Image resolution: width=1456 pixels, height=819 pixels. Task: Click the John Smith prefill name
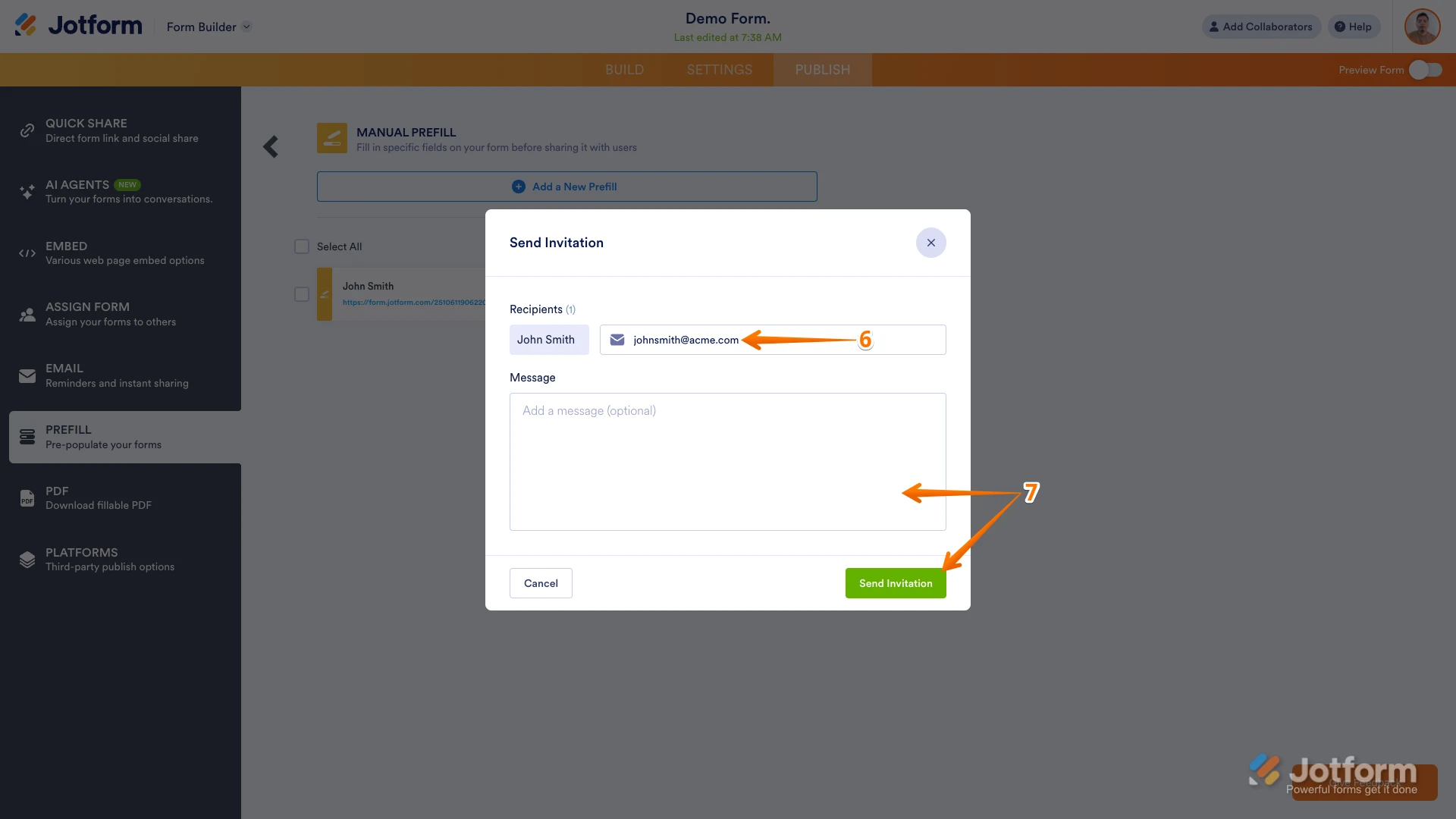coord(368,286)
